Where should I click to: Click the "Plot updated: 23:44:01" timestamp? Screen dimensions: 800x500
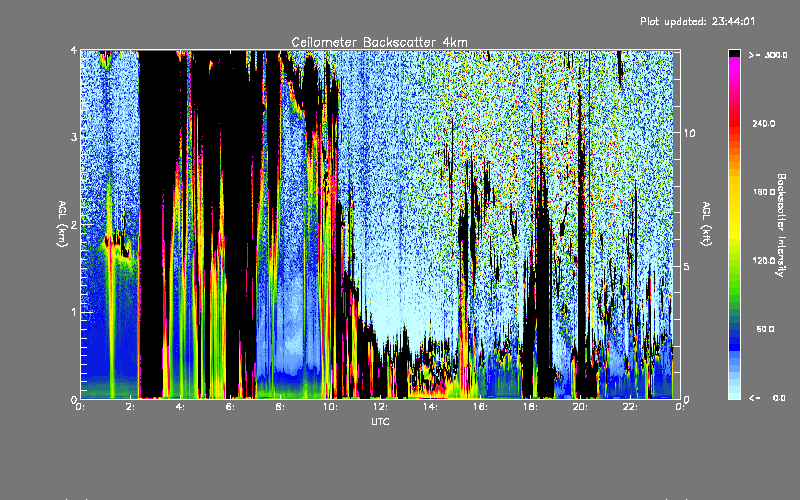(x=697, y=21)
